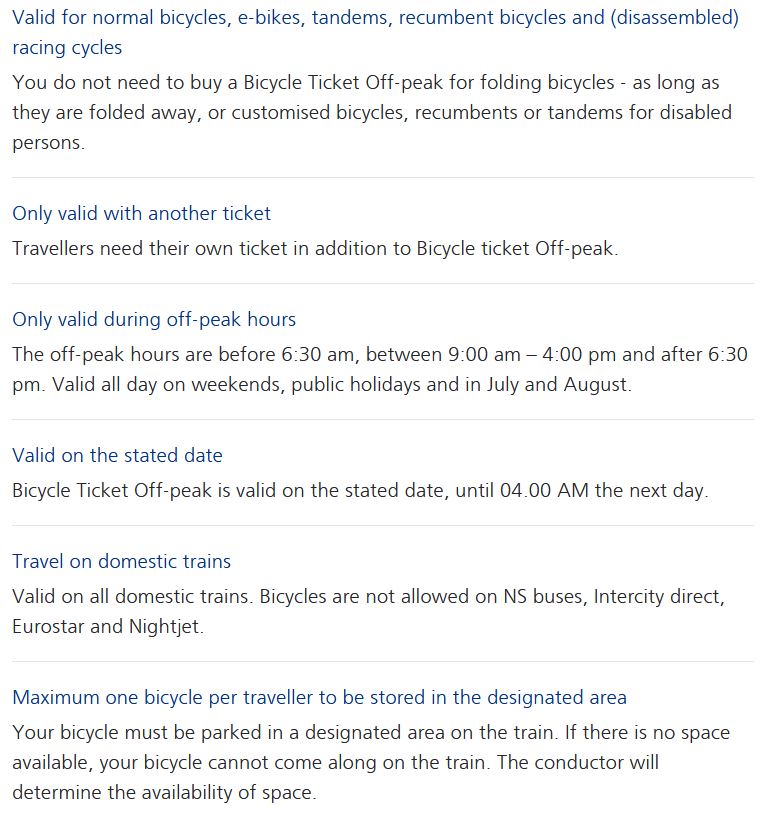Click the words 'racing cycles' in the first heading

click(x=67, y=47)
